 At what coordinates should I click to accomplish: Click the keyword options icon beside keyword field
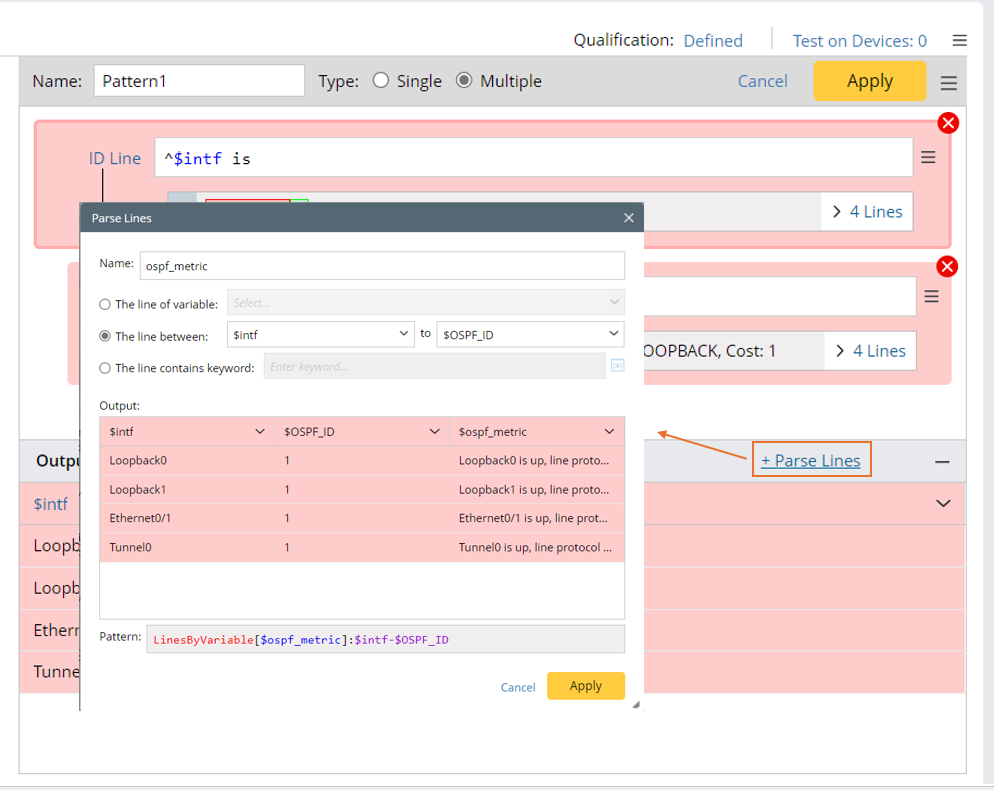[x=617, y=366]
